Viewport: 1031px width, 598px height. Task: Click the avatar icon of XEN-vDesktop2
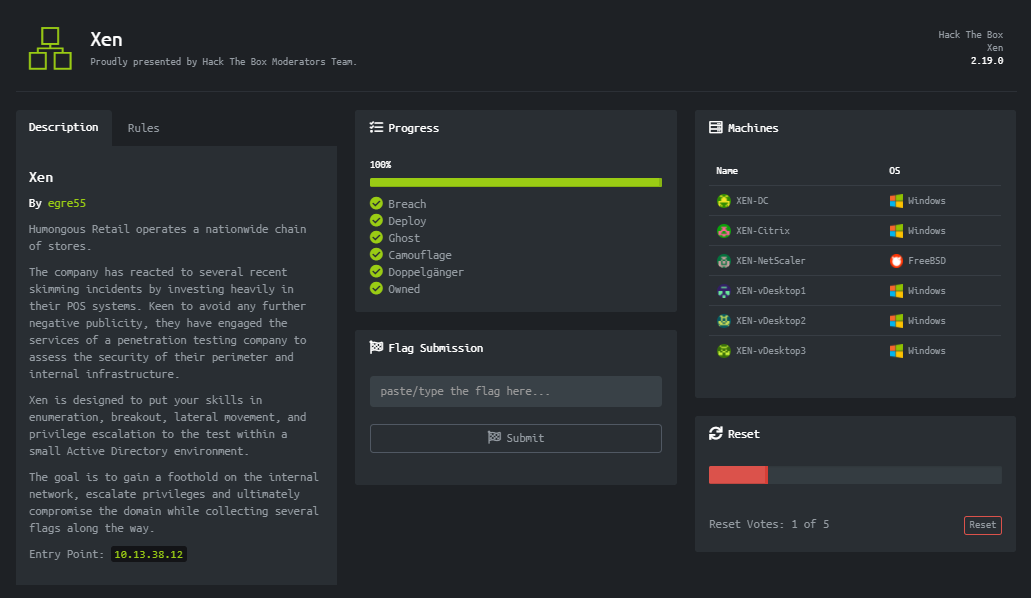point(725,321)
